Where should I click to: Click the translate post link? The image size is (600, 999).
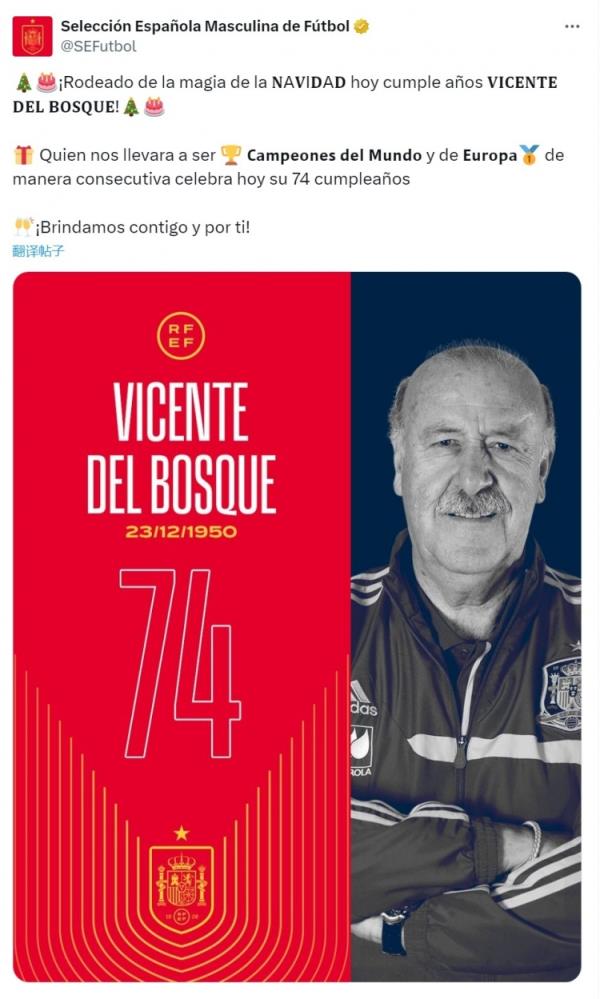tap(38, 250)
